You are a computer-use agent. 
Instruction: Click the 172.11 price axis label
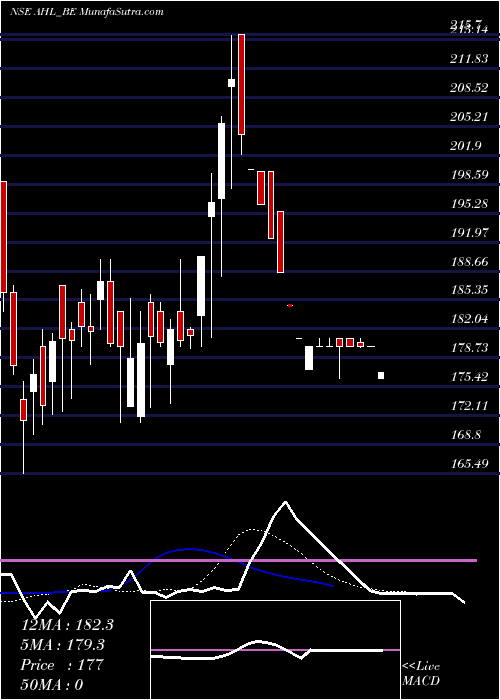pos(469,406)
